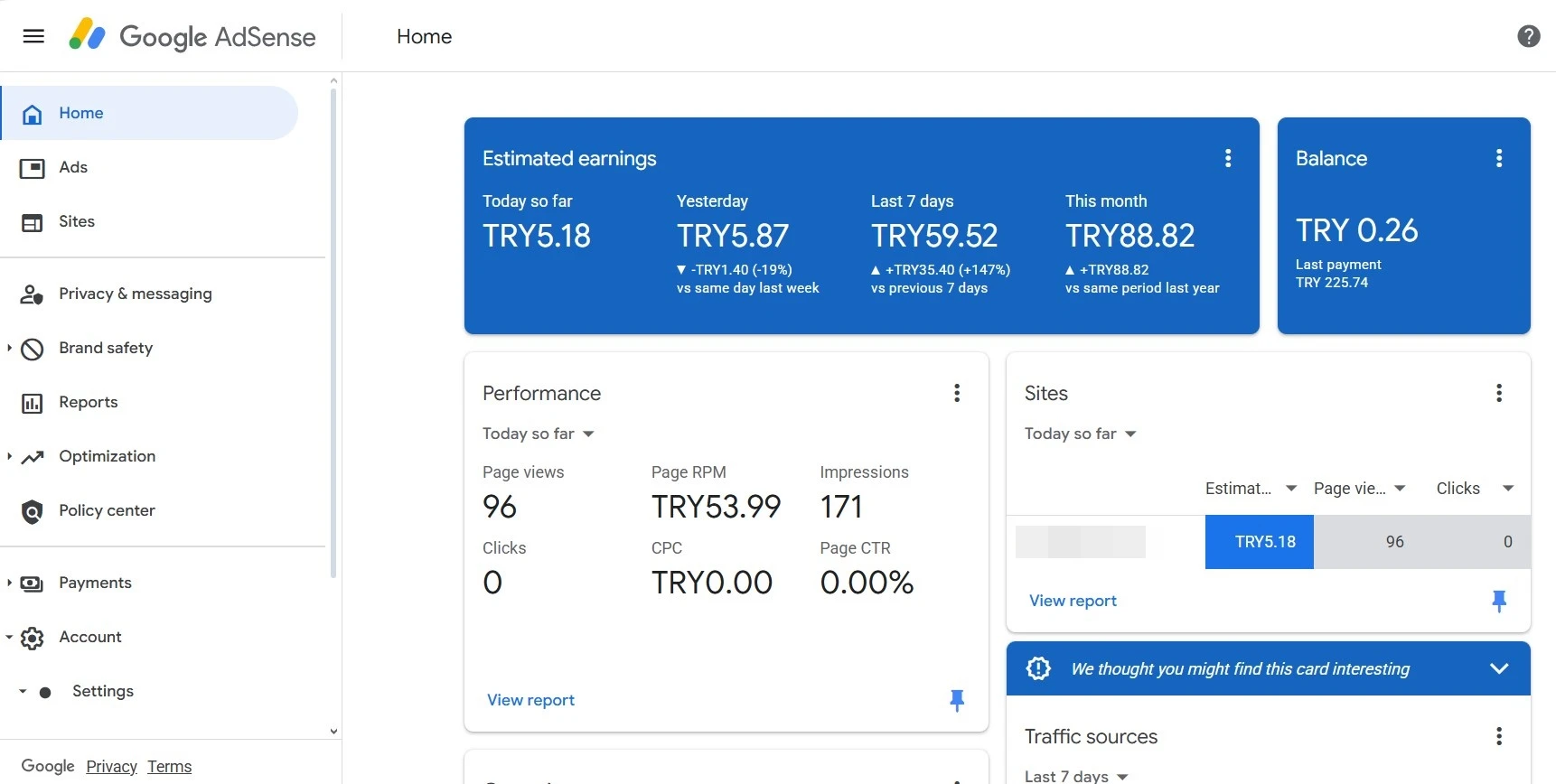Click Last payment TRY 225.74 text
1556x784 pixels.
coord(1338,274)
